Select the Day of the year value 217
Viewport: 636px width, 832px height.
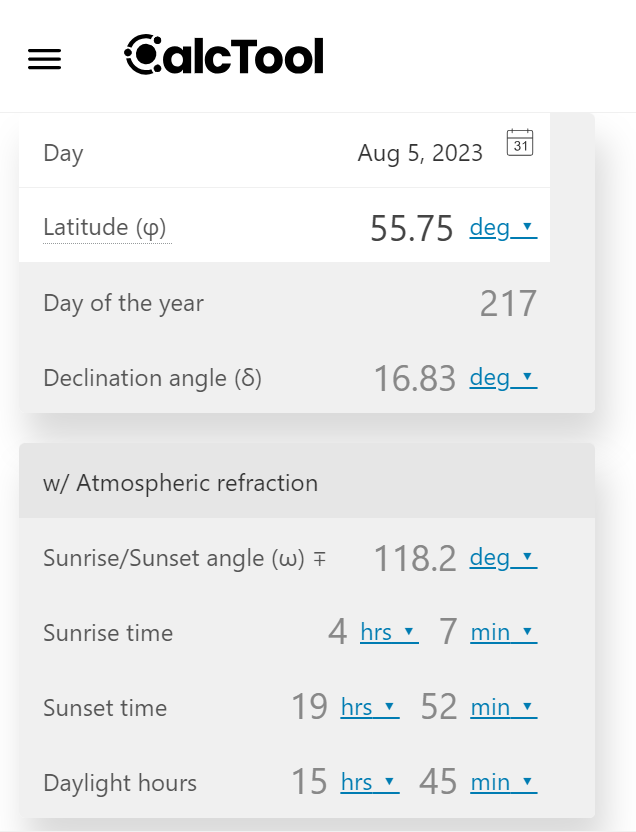(x=508, y=304)
